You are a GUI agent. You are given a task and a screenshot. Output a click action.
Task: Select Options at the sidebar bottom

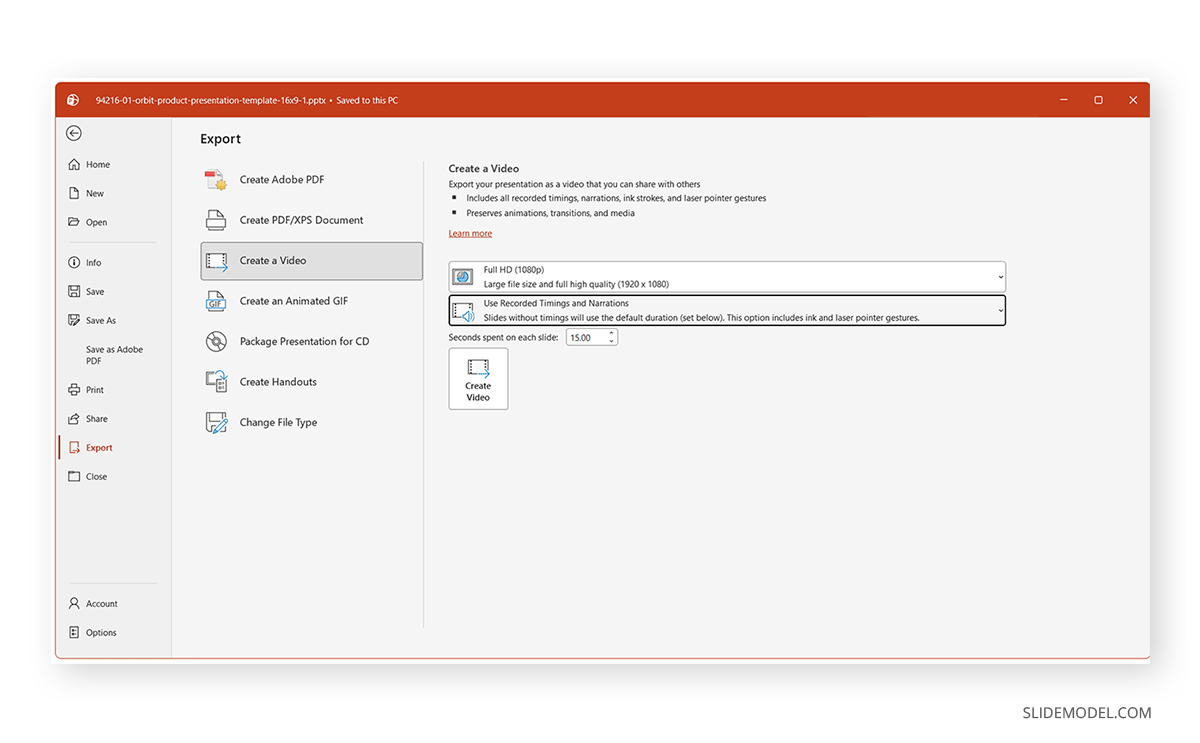coord(101,632)
